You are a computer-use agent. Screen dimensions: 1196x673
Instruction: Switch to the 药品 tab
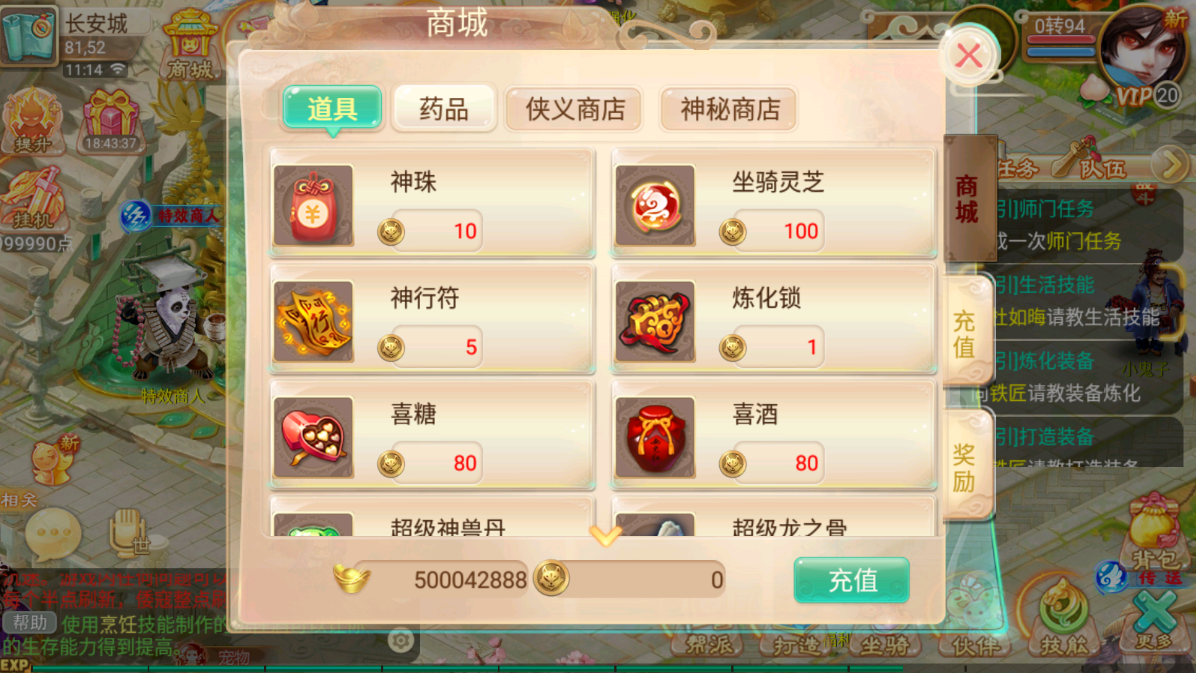pyautogui.click(x=444, y=109)
